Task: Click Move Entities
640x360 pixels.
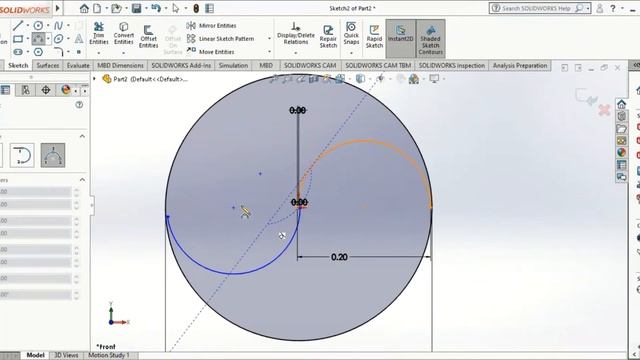Action: (211, 51)
